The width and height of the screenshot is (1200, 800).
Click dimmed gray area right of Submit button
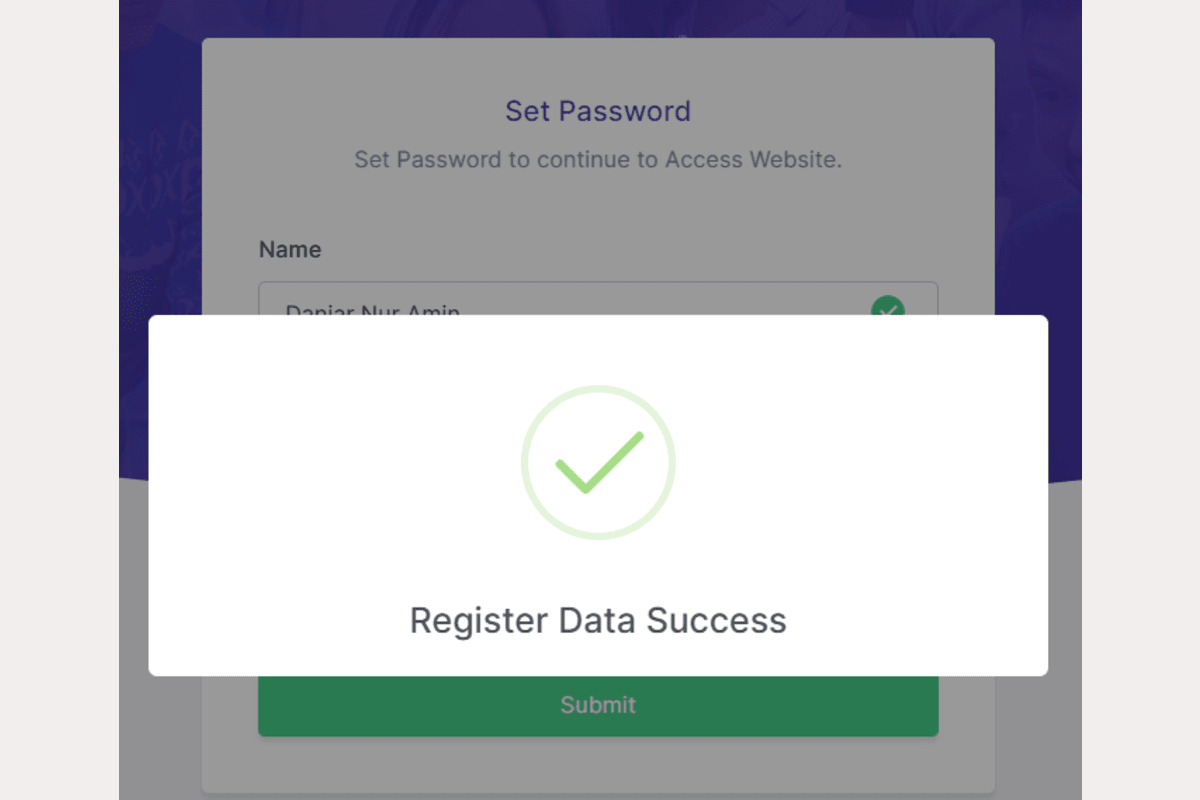click(966, 705)
